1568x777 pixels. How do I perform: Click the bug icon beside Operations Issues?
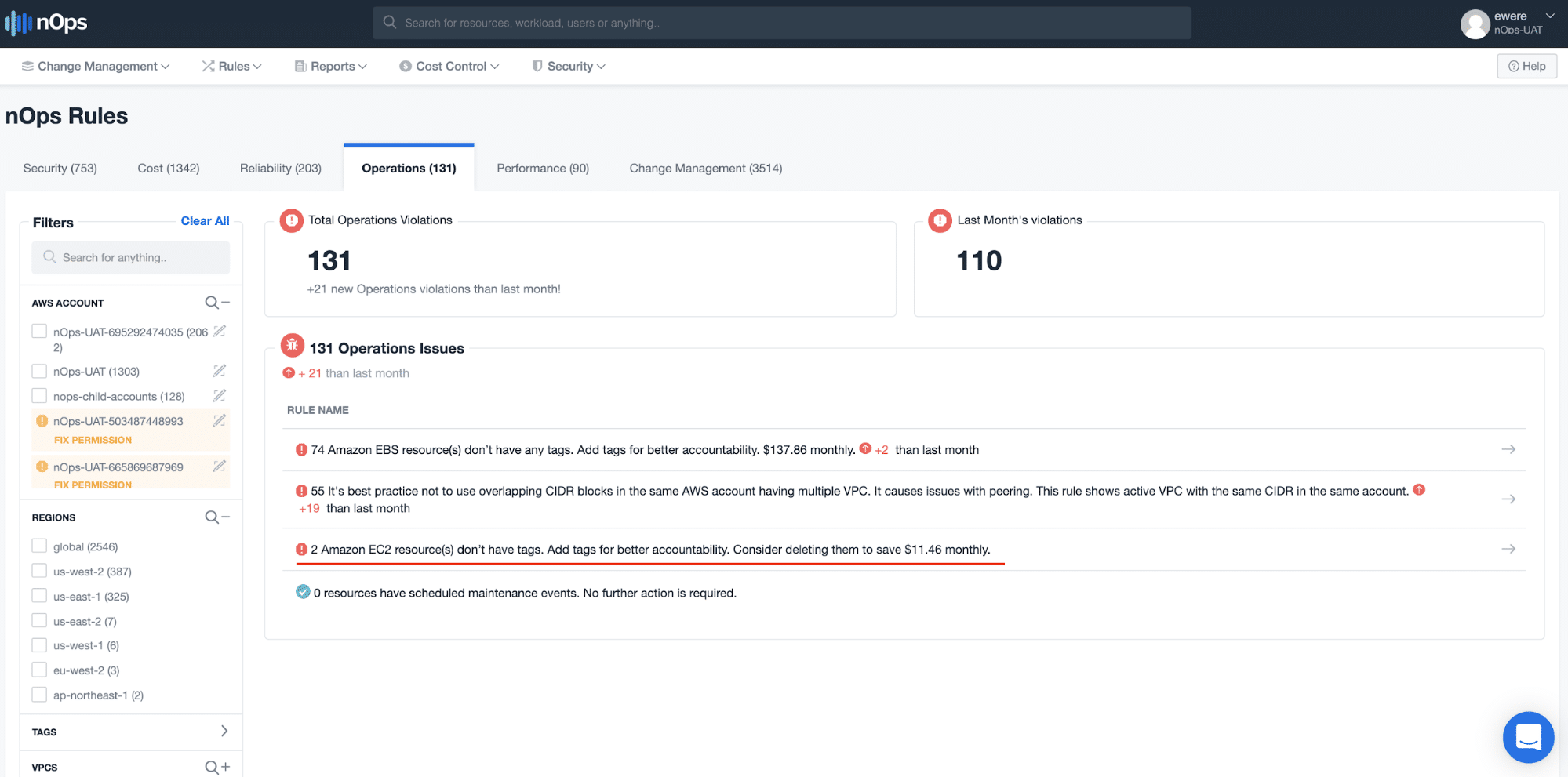pos(293,345)
